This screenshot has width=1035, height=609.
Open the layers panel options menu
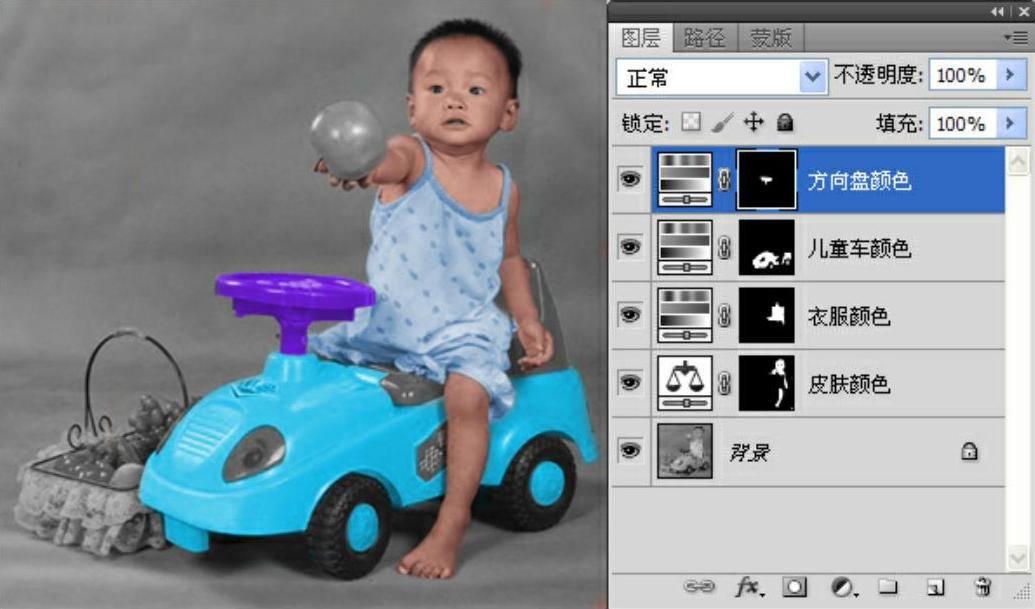tap(1017, 38)
